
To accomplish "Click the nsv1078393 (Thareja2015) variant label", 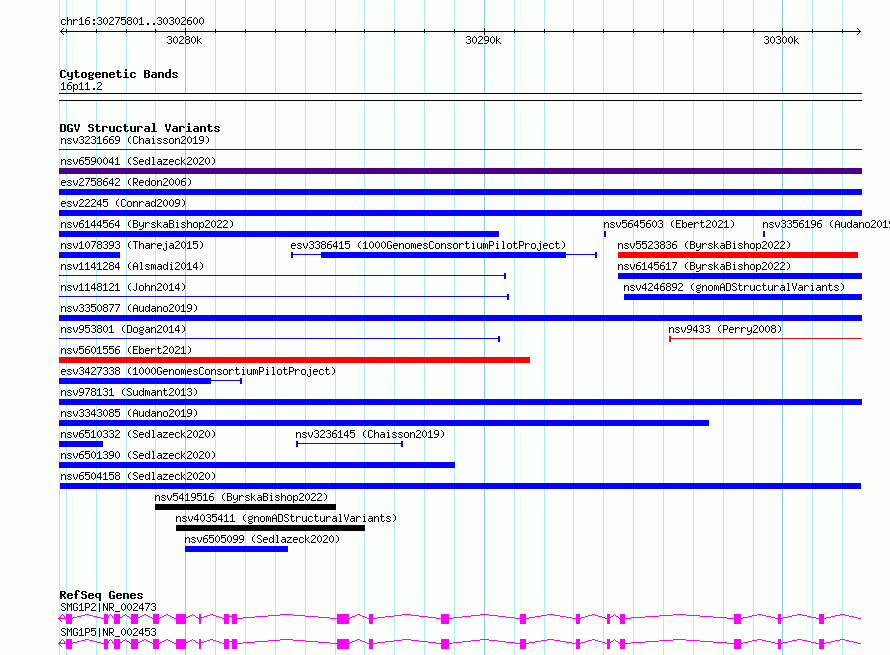I will tap(132, 245).
